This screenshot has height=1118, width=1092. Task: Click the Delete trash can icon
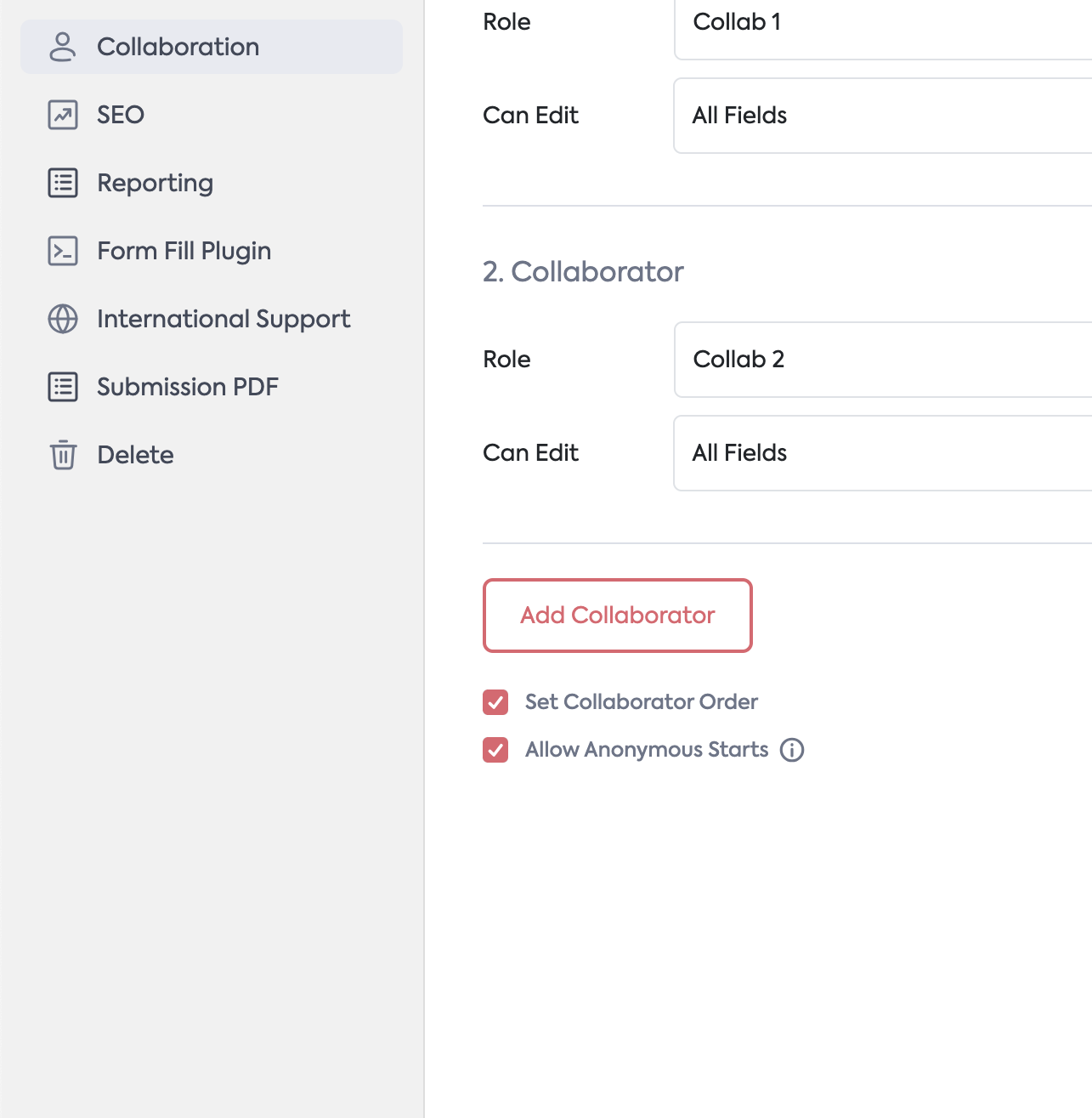[63, 455]
